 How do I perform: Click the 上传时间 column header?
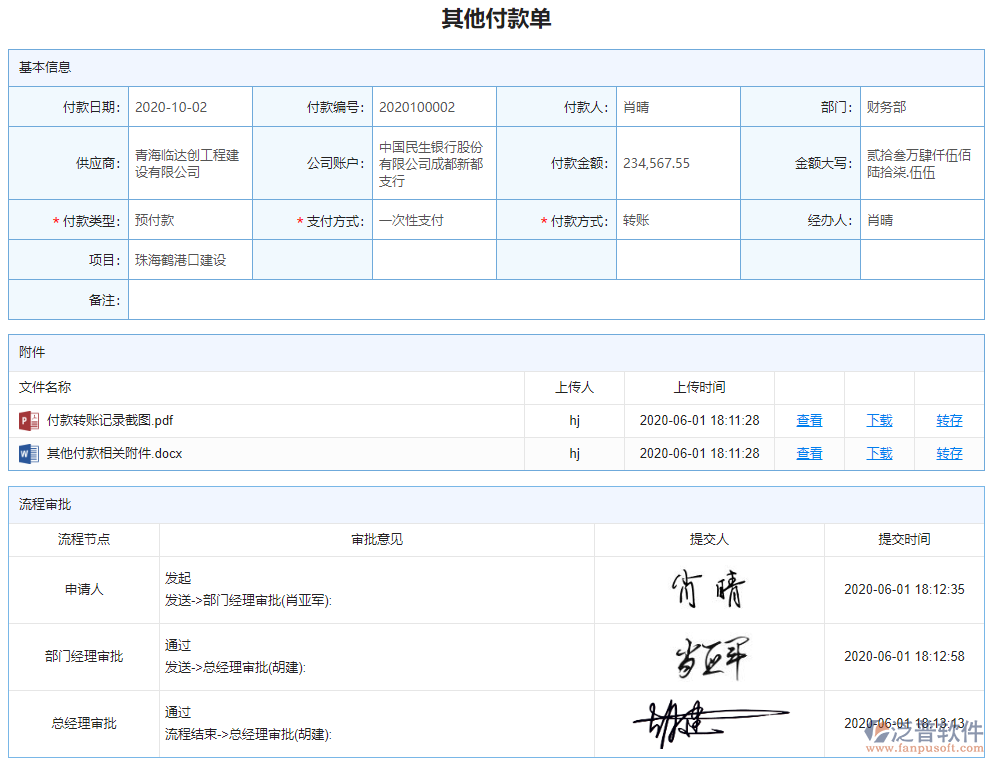700,387
